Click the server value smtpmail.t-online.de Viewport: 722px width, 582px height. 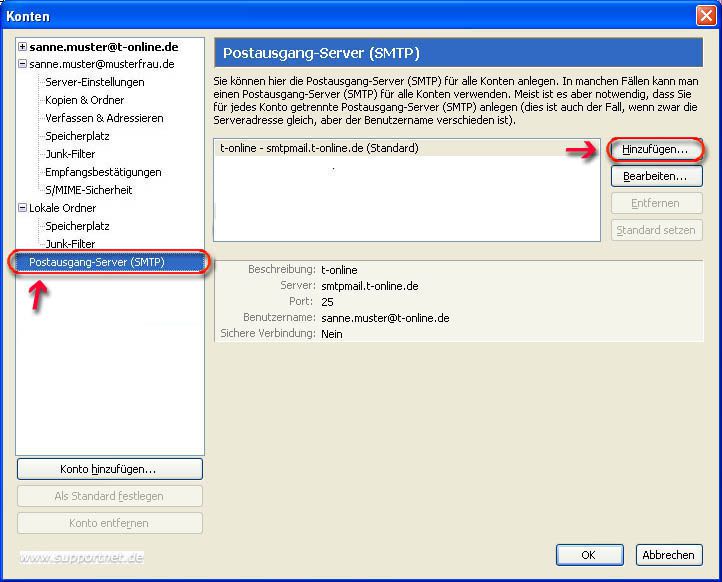click(370, 286)
